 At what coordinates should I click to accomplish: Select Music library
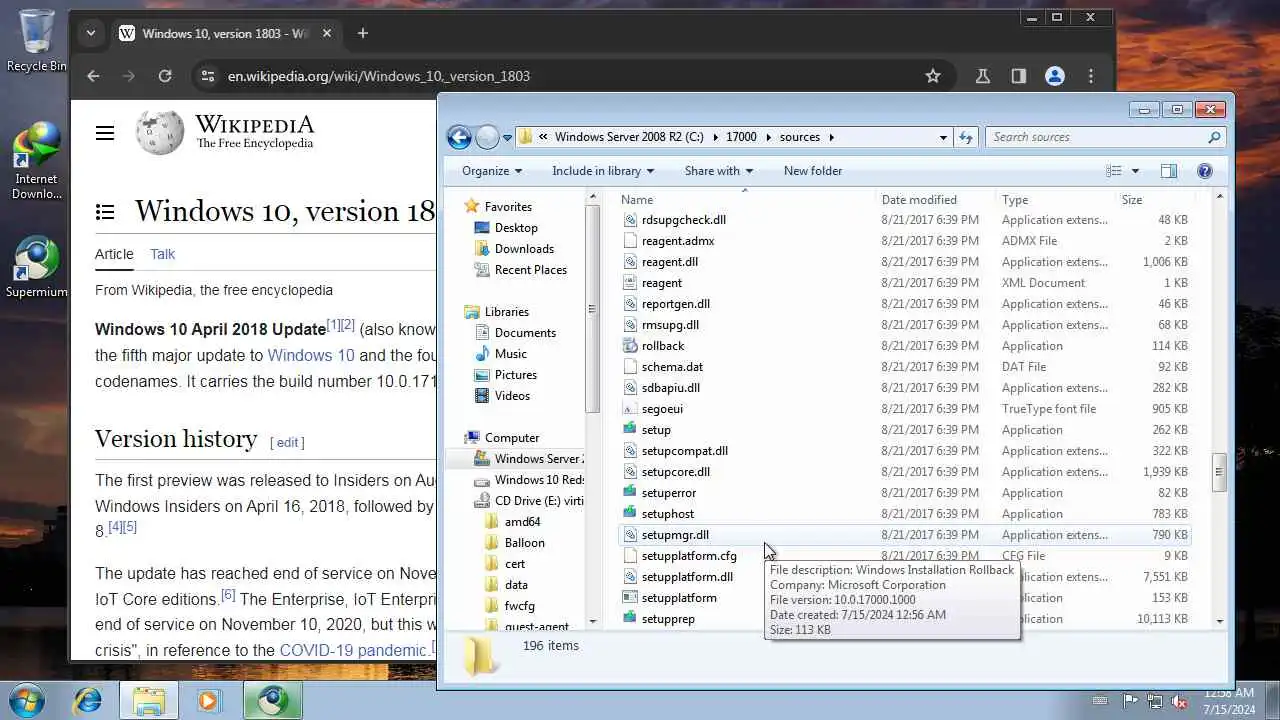pyautogui.click(x=510, y=353)
